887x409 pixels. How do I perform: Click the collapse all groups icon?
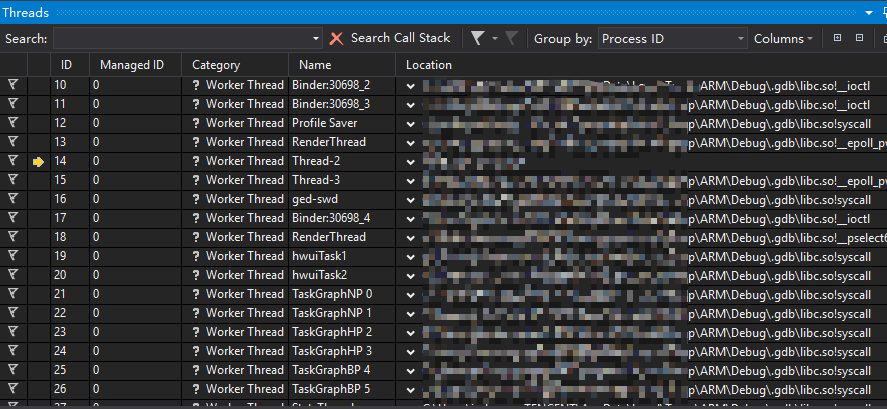coord(859,38)
